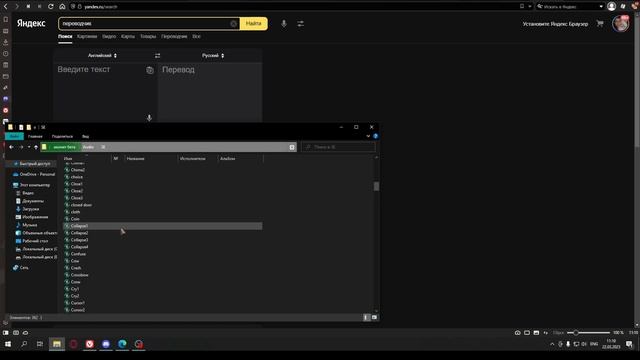This screenshot has width=640, height=360.
Task: Click the Audio breadcrumb in address bar
Action: coord(88,147)
